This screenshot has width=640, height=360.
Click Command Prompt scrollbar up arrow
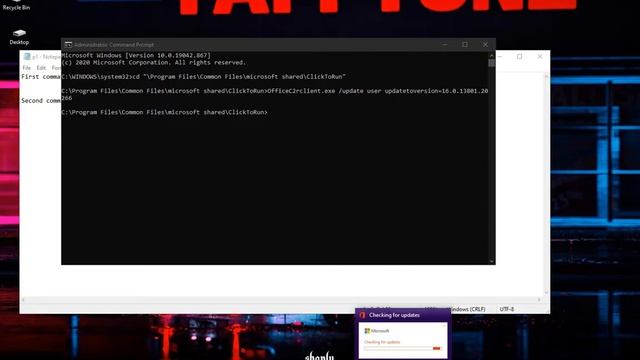click(x=491, y=55)
